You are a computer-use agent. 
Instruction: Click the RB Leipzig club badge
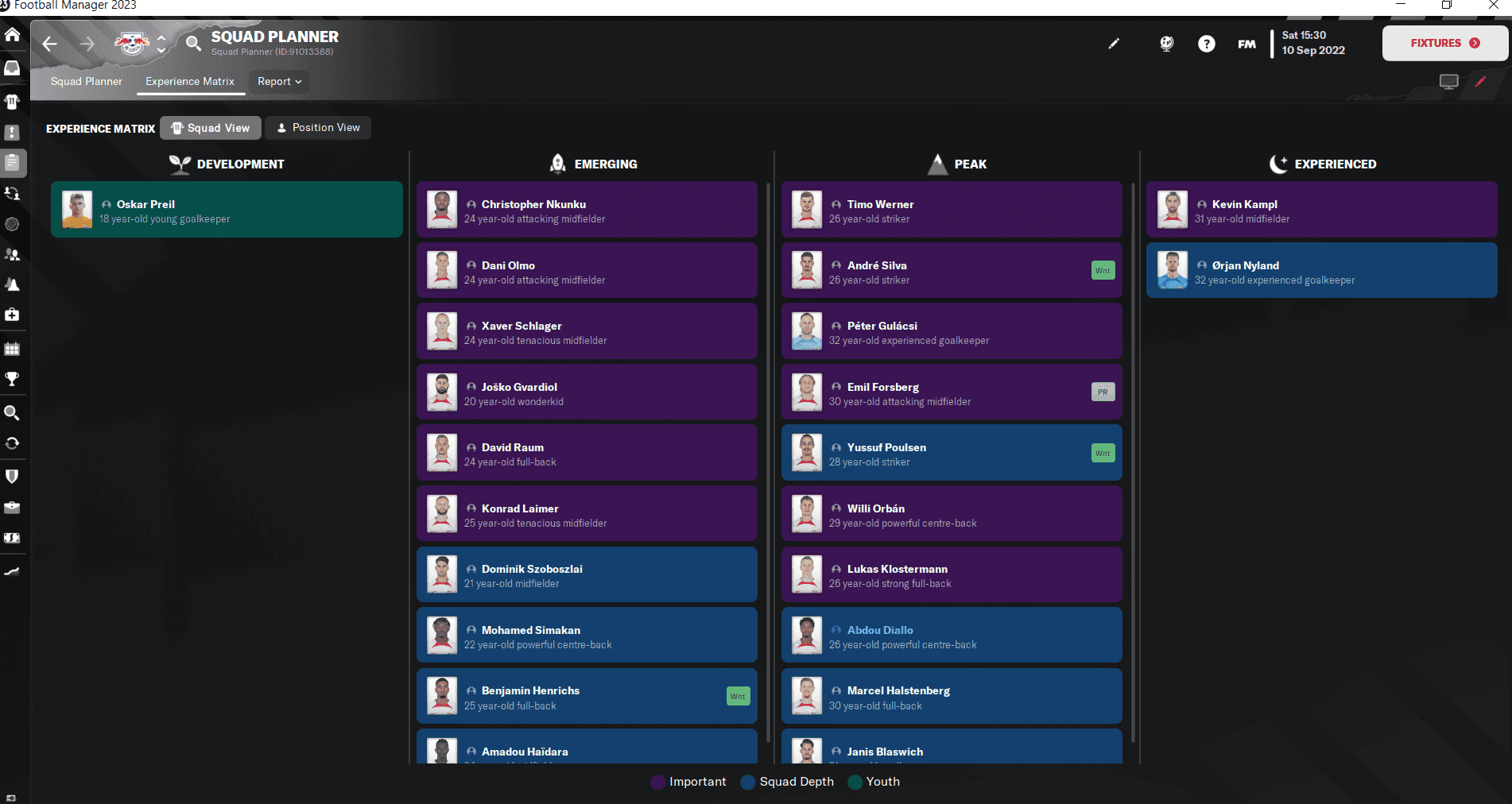(132, 43)
